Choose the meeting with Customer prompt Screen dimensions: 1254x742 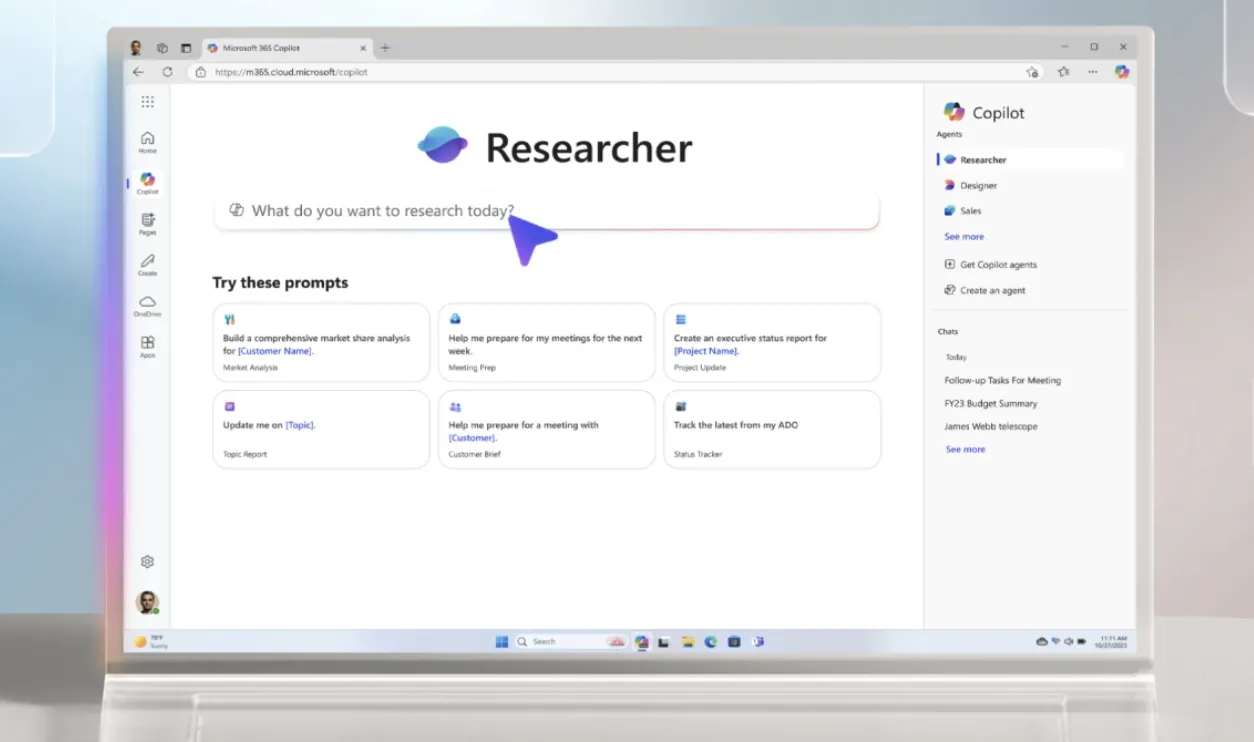coord(547,429)
